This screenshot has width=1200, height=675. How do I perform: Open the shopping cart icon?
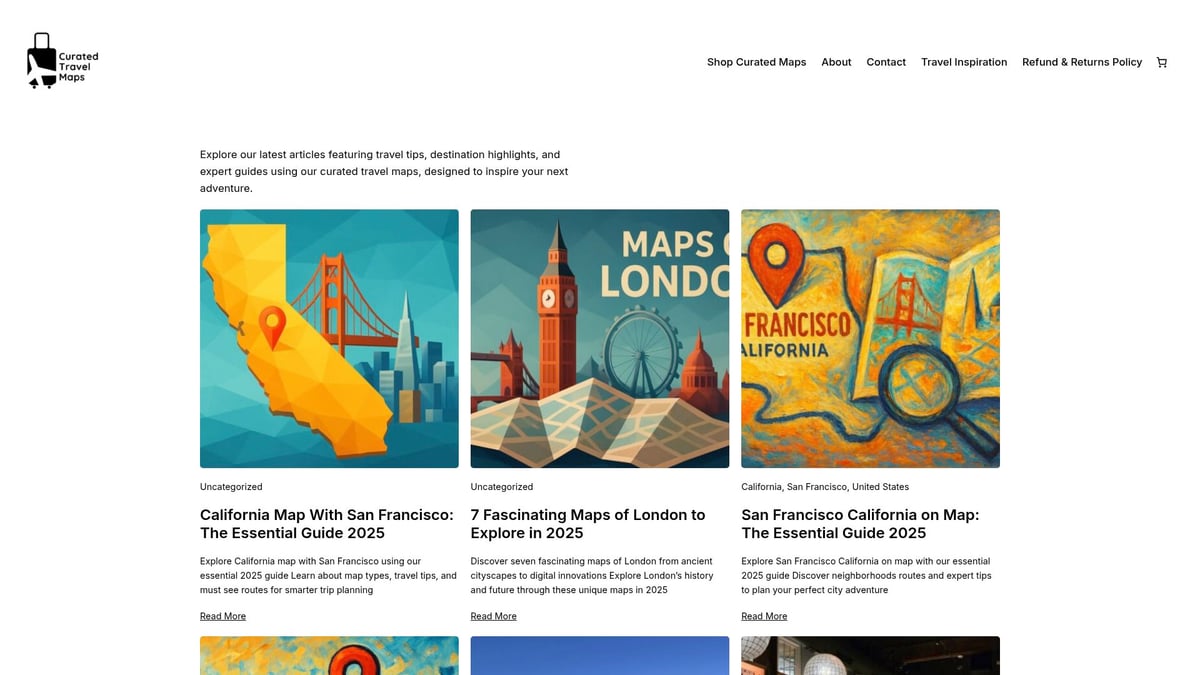[1161, 62]
